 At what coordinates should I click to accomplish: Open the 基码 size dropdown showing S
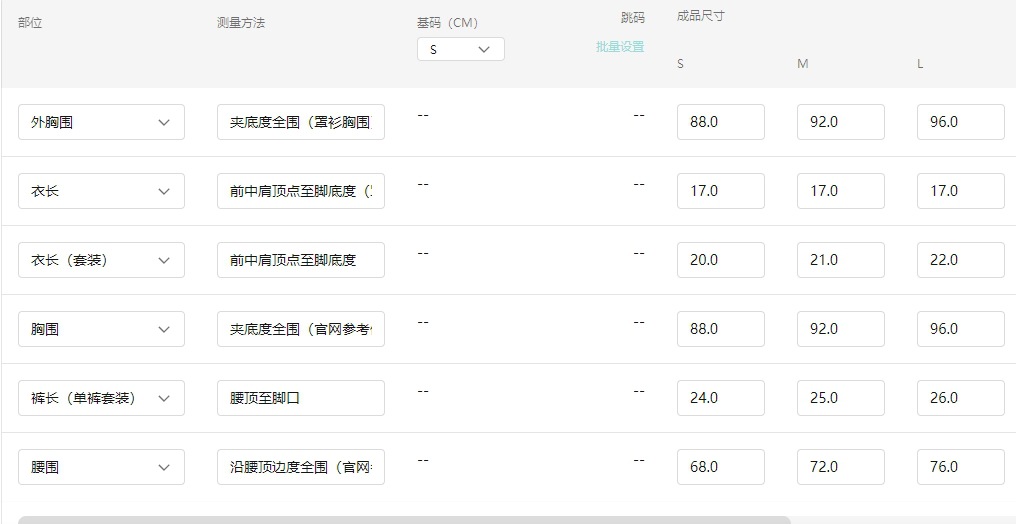(x=460, y=49)
